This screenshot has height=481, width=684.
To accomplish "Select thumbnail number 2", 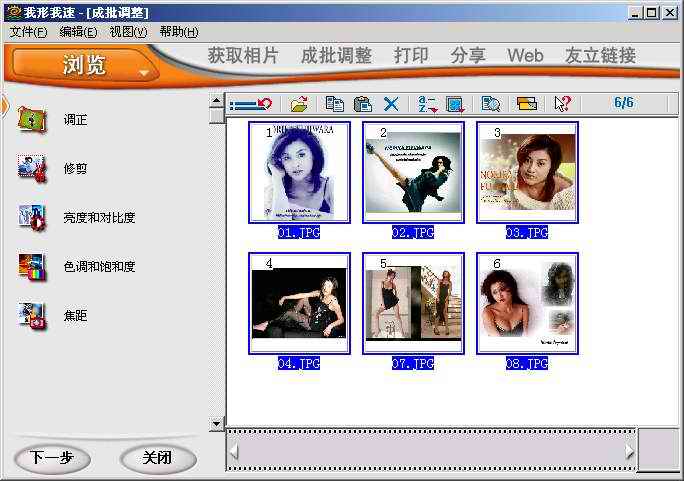I will (413, 172).
